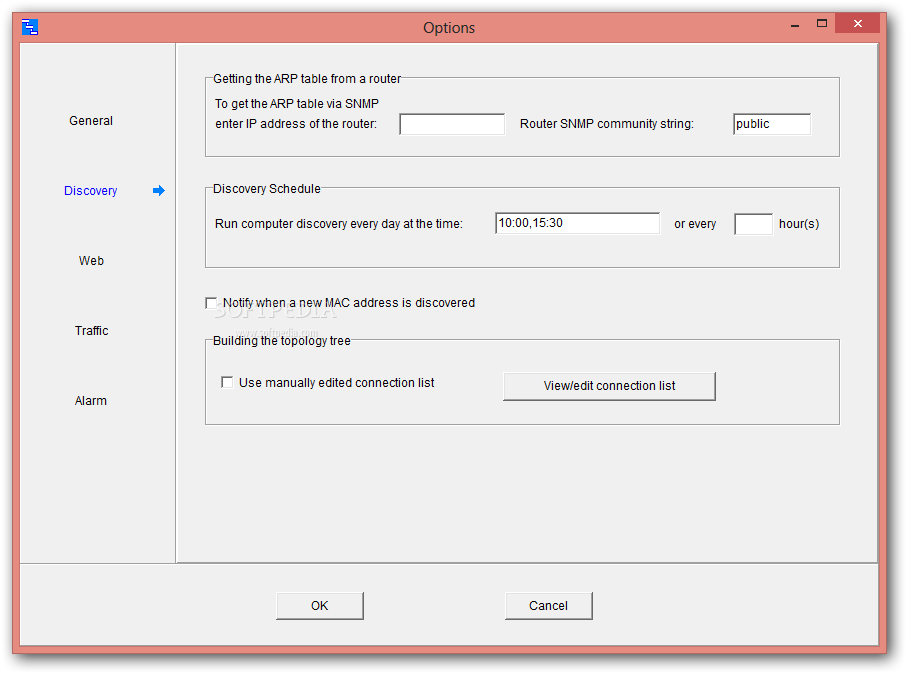Click the discovery time schedule field
This screenshot has width=907, height=674.
577,223
